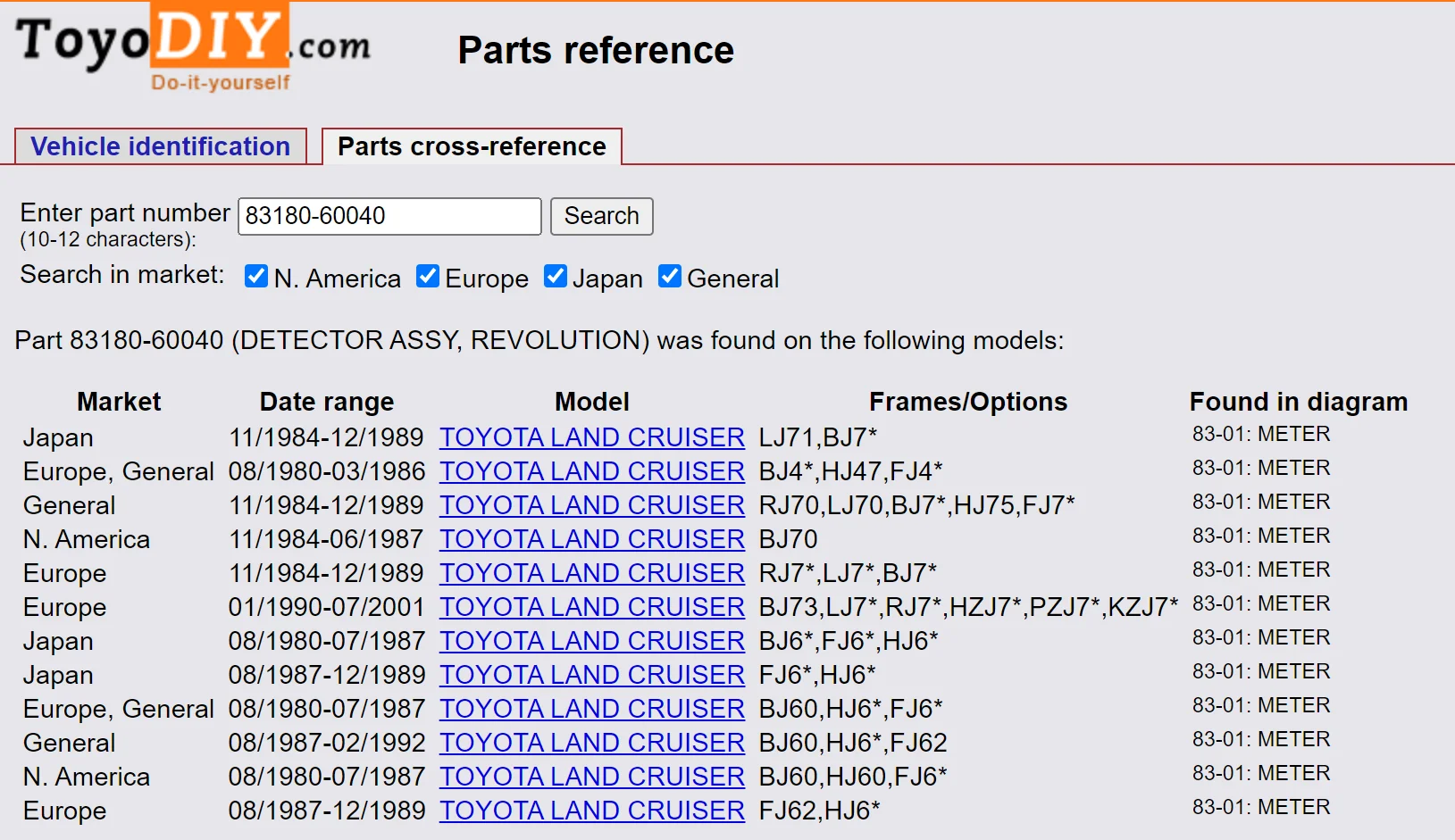
Task: Click the Found in diagram column header
Action: click(1299, 402)
